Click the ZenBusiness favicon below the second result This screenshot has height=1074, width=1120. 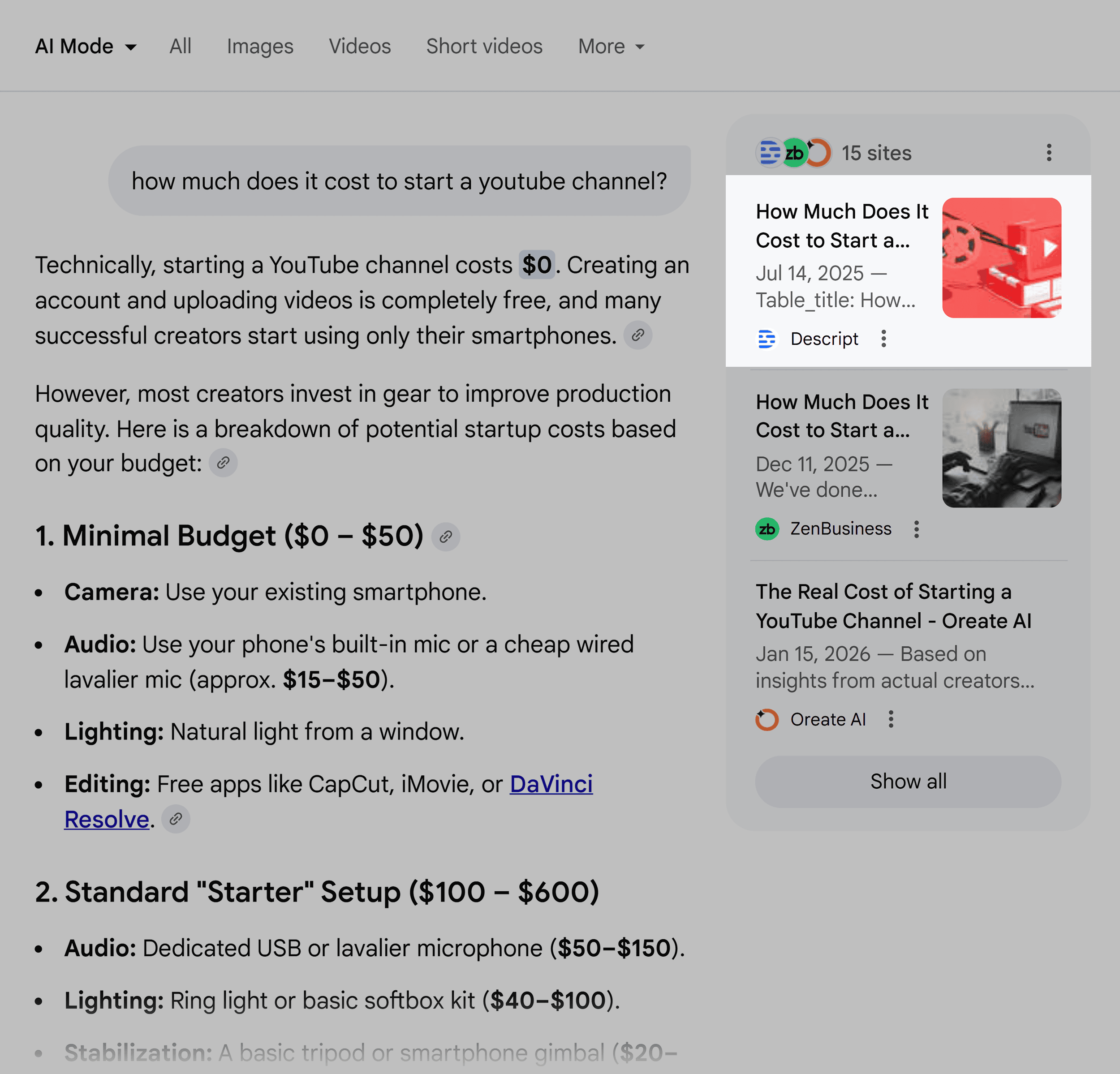(x=767, y=529)
